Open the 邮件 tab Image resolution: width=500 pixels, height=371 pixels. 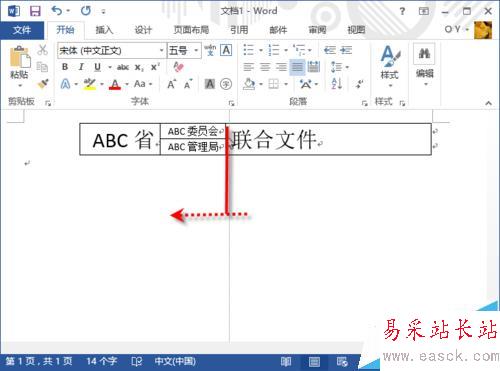(278, 30)
